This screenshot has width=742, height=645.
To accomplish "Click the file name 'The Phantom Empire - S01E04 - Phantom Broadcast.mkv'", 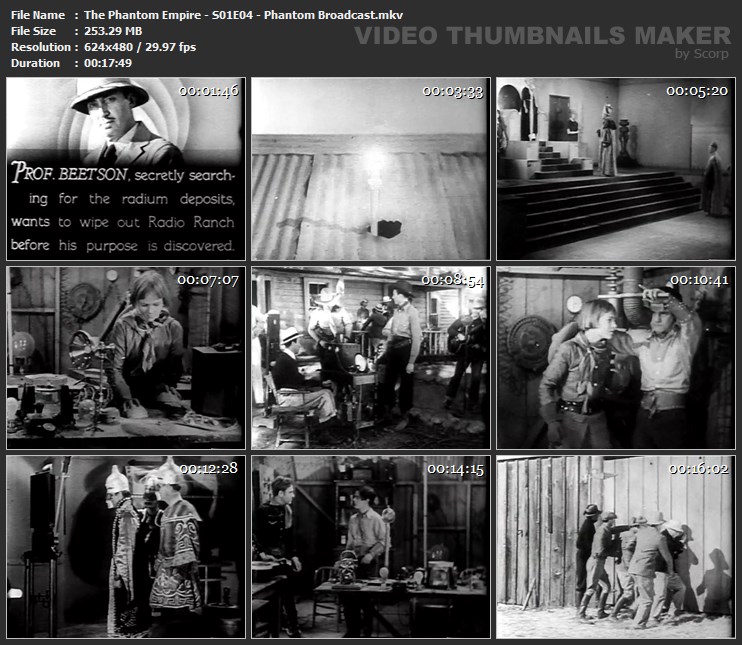I will pos(243,15).
